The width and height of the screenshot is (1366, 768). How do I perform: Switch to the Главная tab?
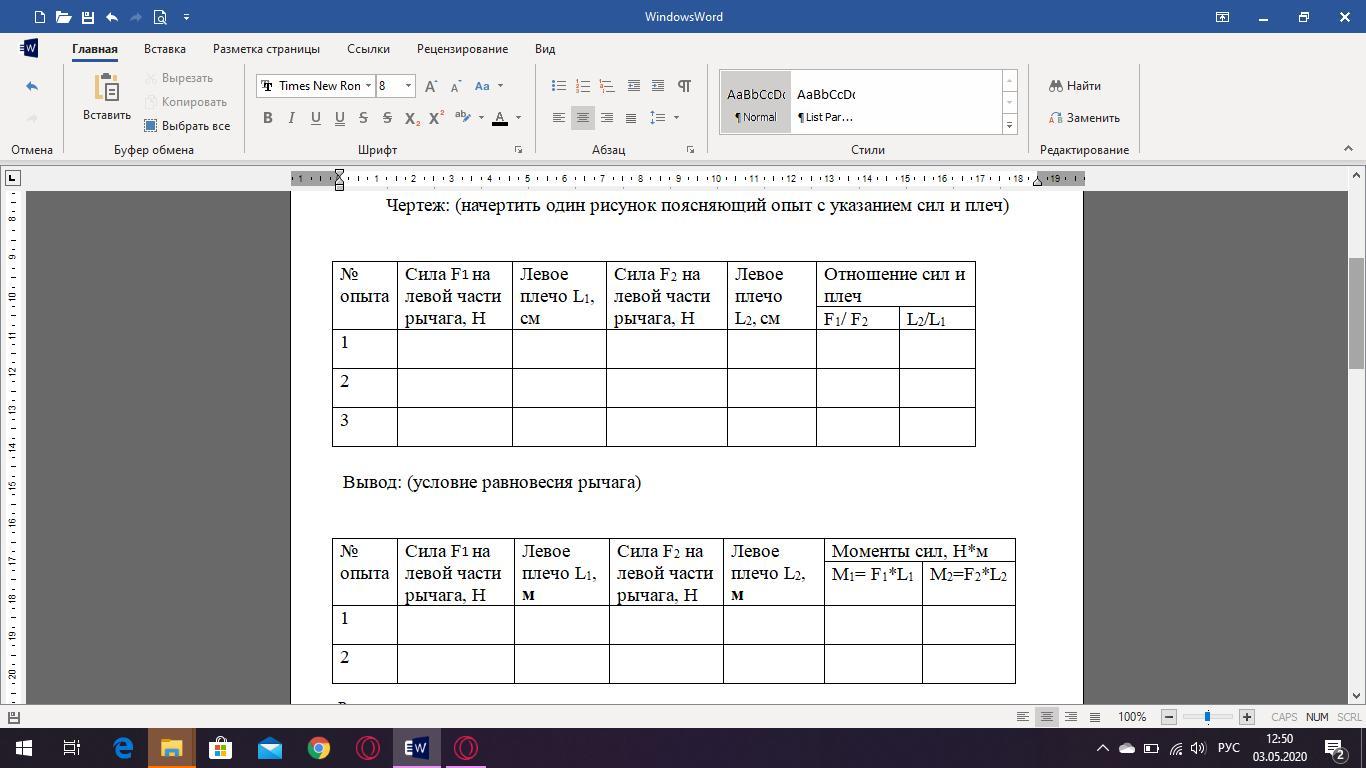click(x=95, y=49)
